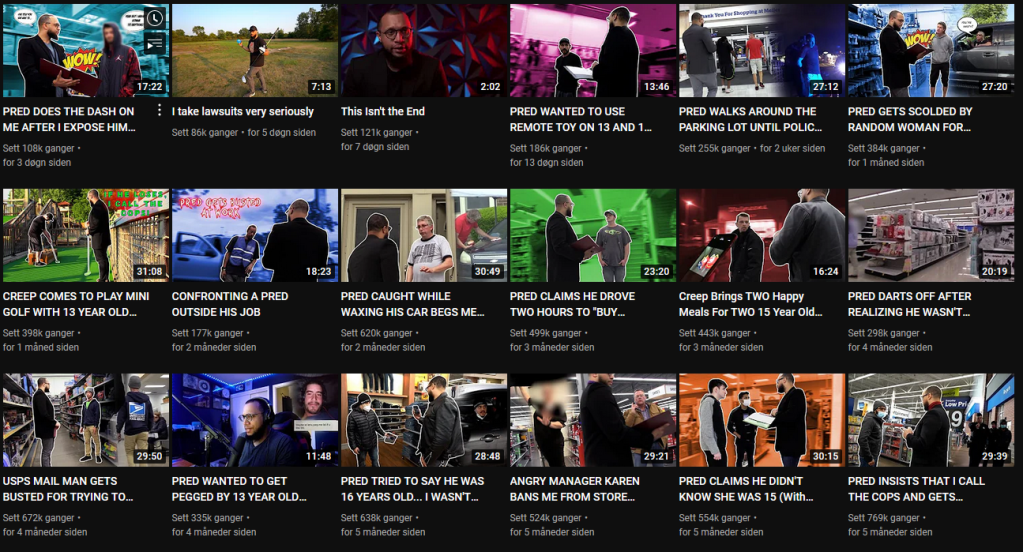Open the golf field video thumbnail
The width and height of the screenshot is (1023, 552).
click(254, 50)
